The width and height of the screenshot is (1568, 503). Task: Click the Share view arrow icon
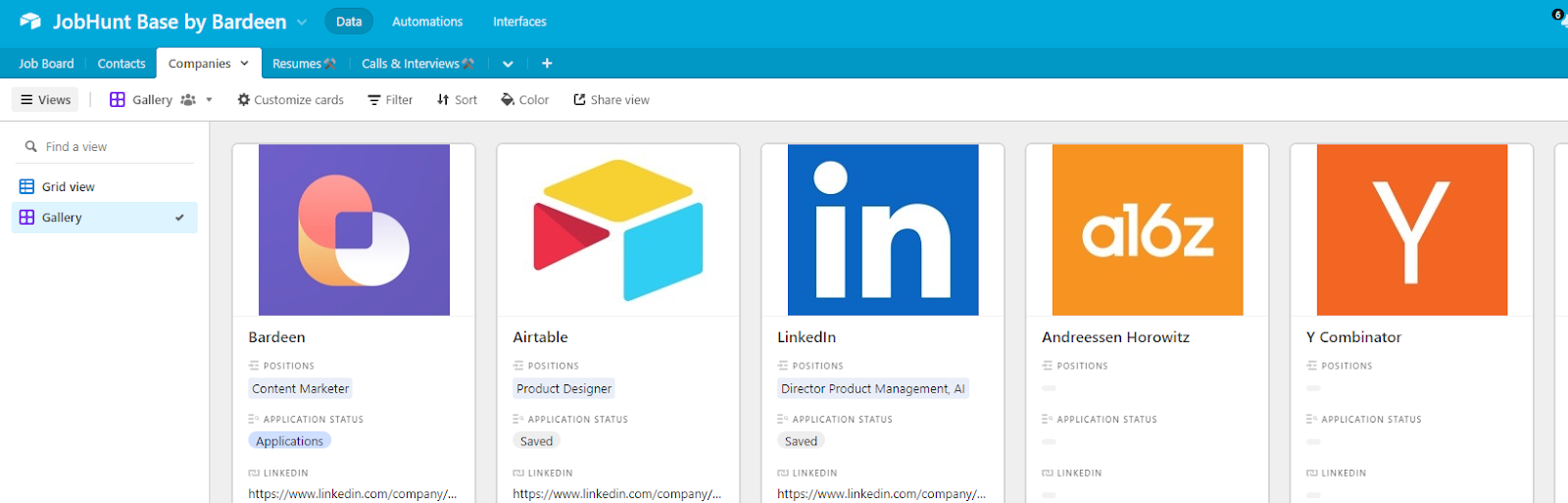[579, 100]
